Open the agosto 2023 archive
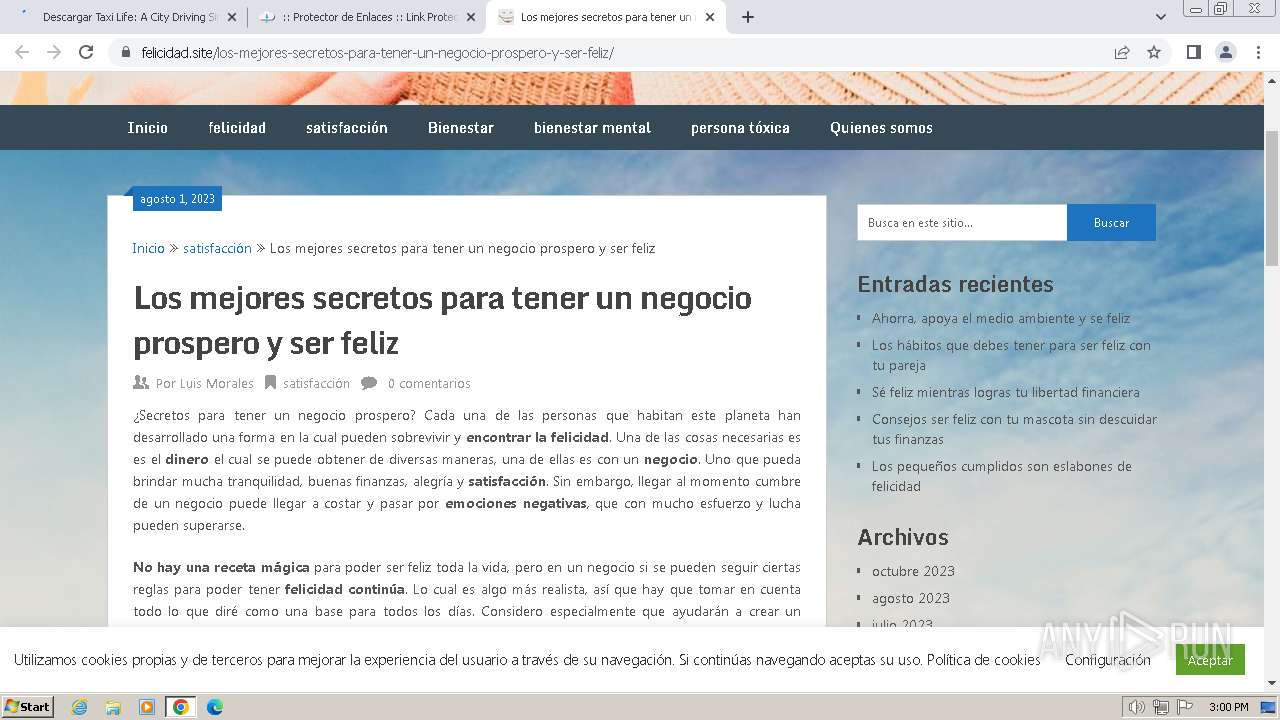Screen dimensions: 1280x720 point(911,598)
